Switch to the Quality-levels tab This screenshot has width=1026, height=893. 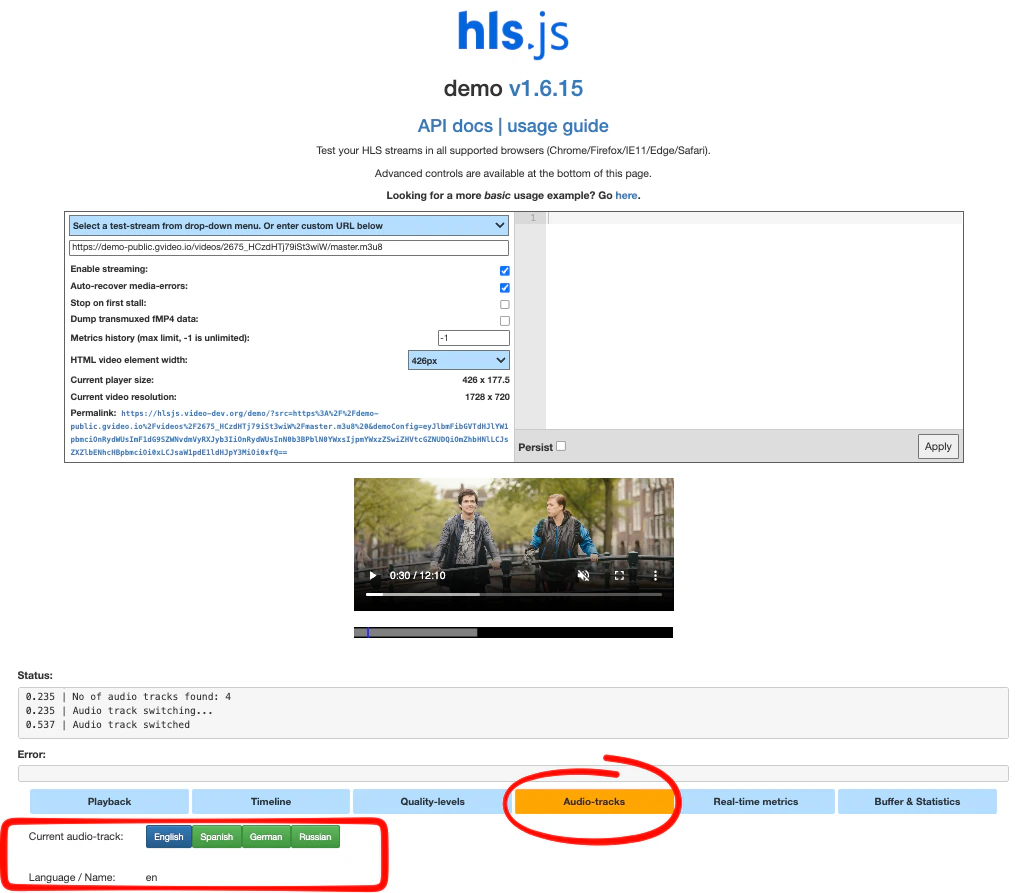click(431, 801)
